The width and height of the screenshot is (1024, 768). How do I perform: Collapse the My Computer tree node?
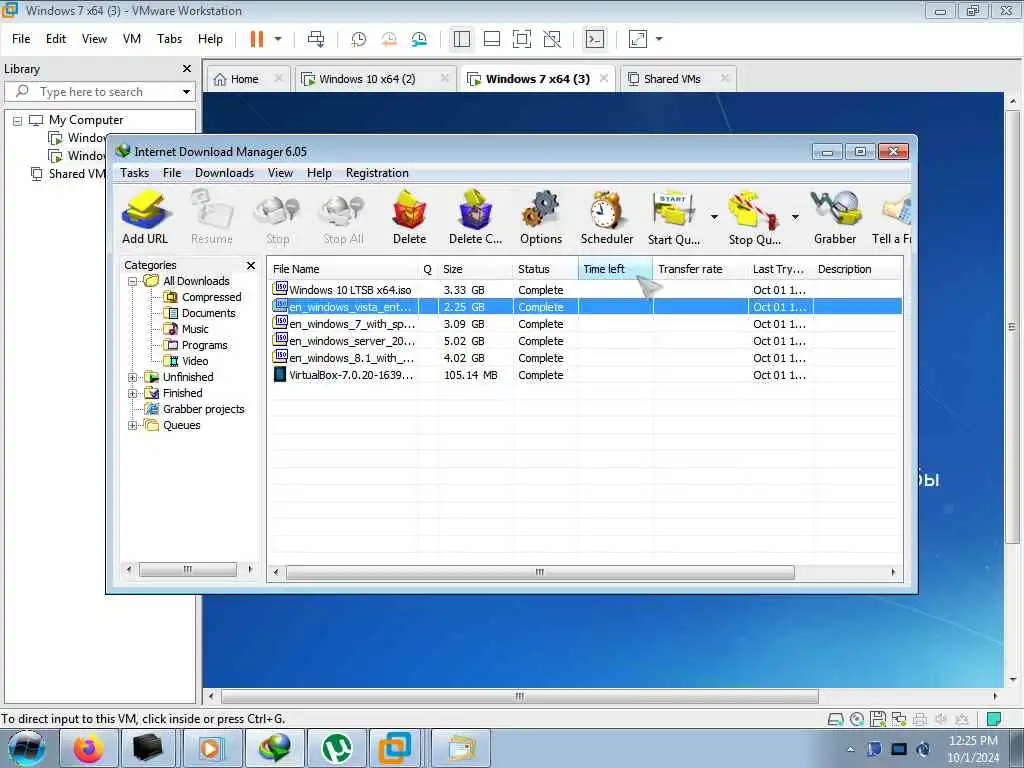tap(18, 120)
